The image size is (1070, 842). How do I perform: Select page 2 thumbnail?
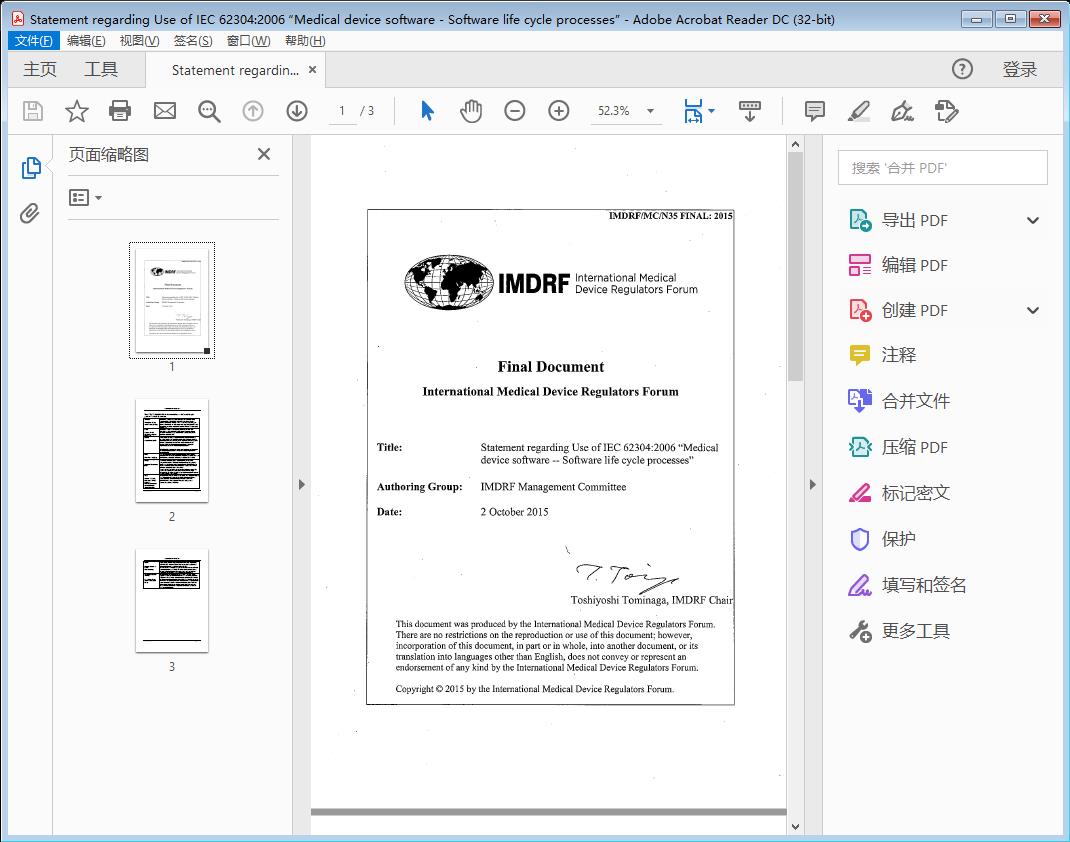pos(172,451)
